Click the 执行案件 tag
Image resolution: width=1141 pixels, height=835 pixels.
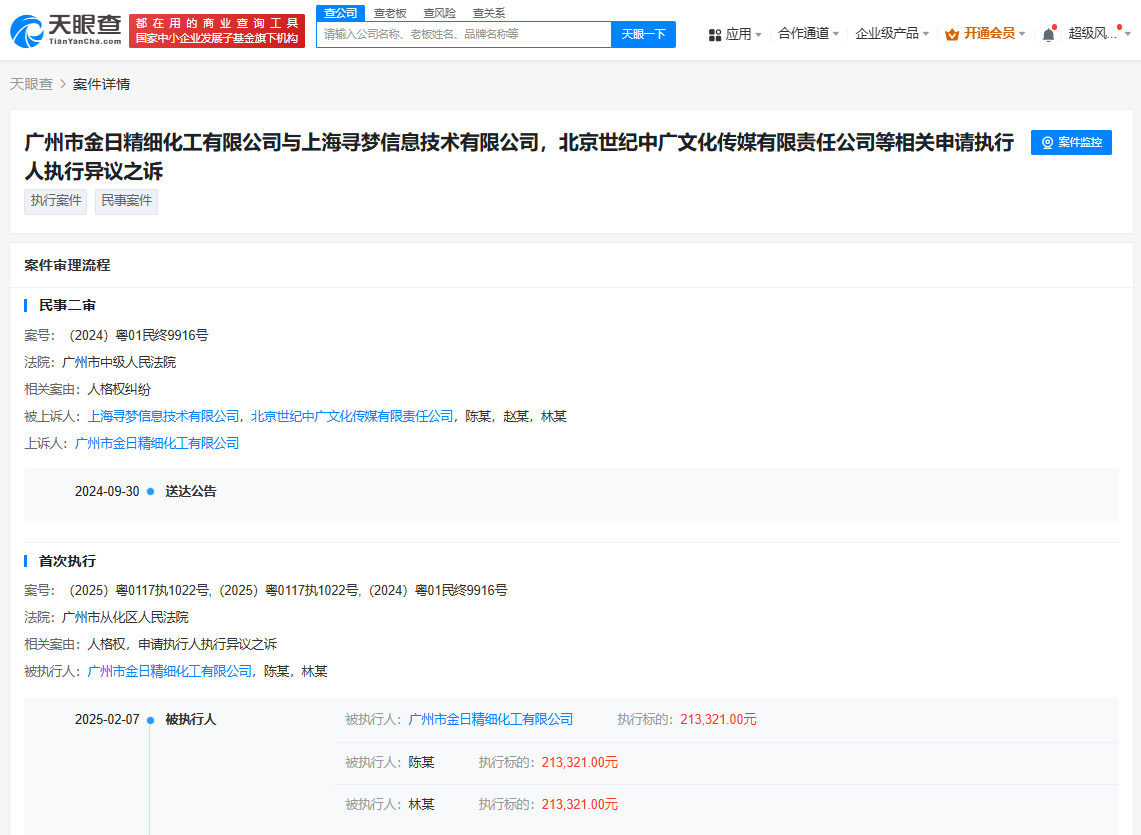click(55, 201)
